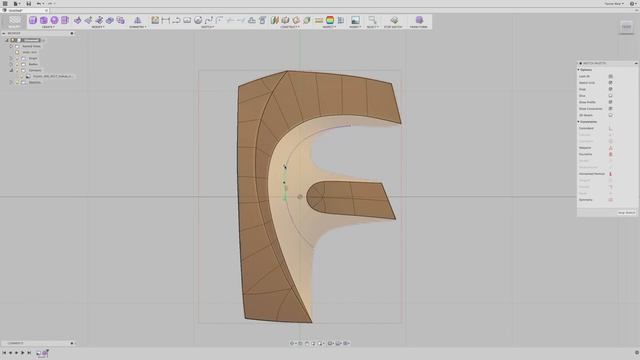Screen dimensions: 640x360
Task: Click the Create Sketch icon
Action: click(155, 20)
